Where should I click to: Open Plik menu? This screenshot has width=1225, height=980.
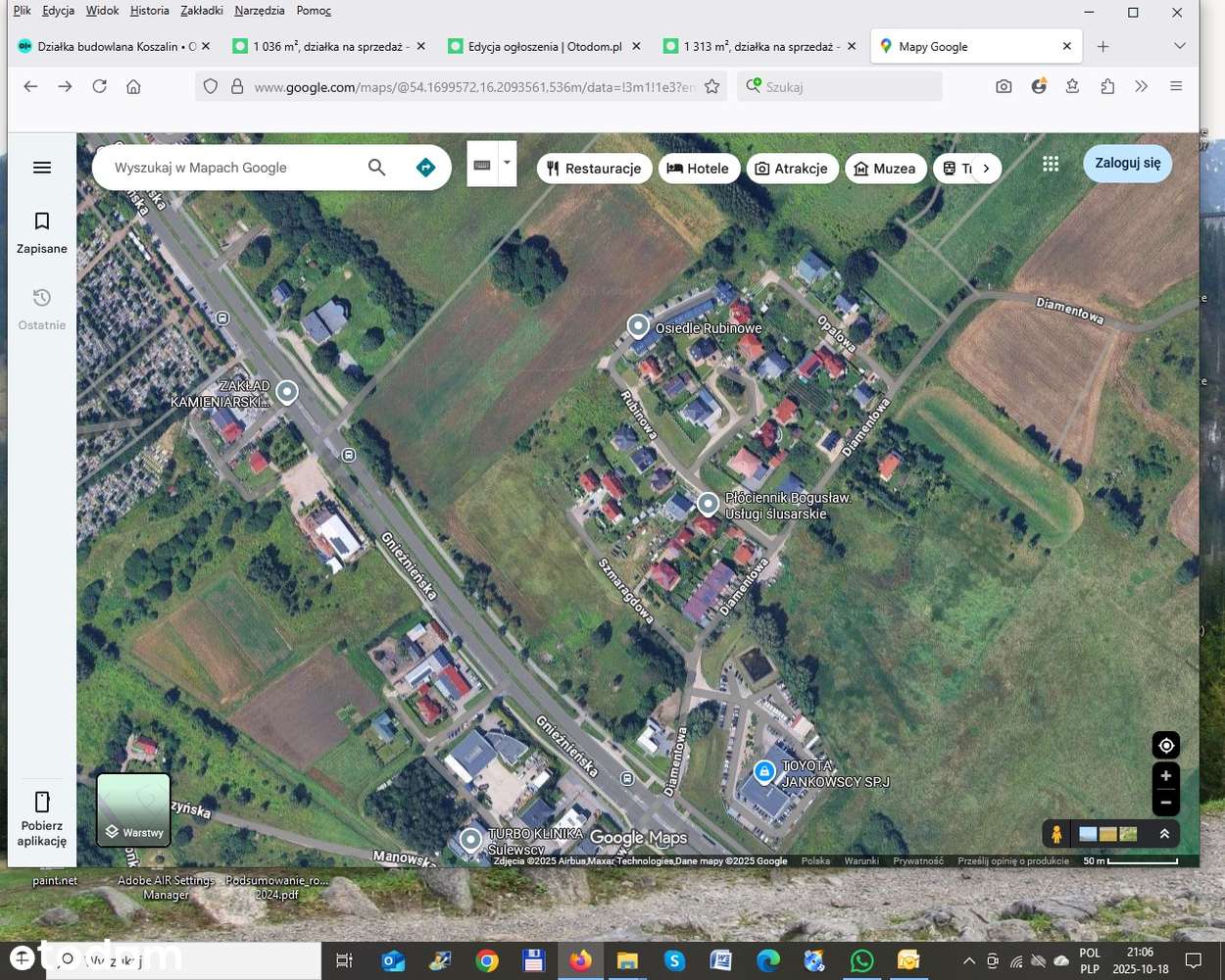22,11
